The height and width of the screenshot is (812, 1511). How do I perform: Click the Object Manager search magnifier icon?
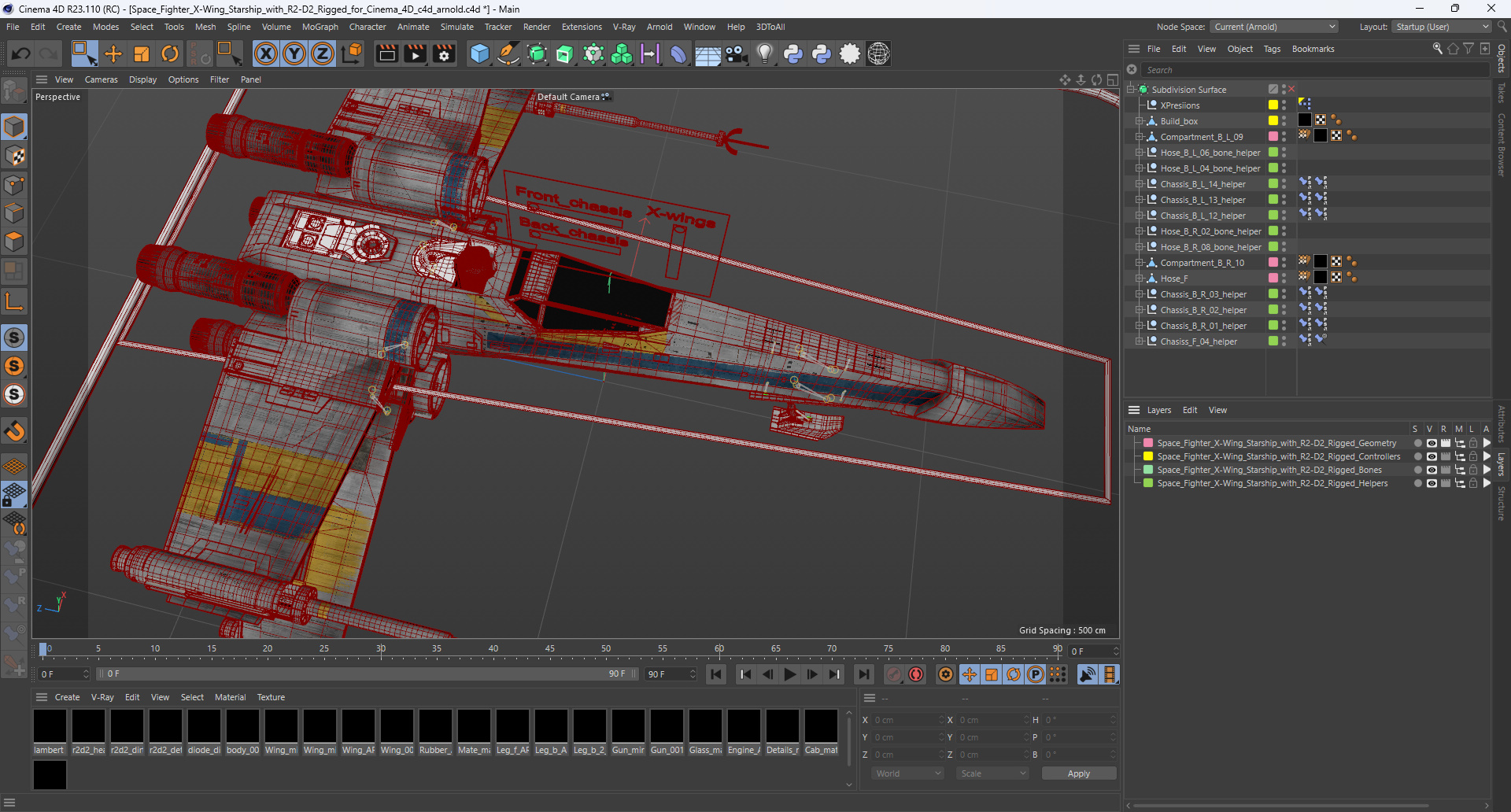(1437, 49)
